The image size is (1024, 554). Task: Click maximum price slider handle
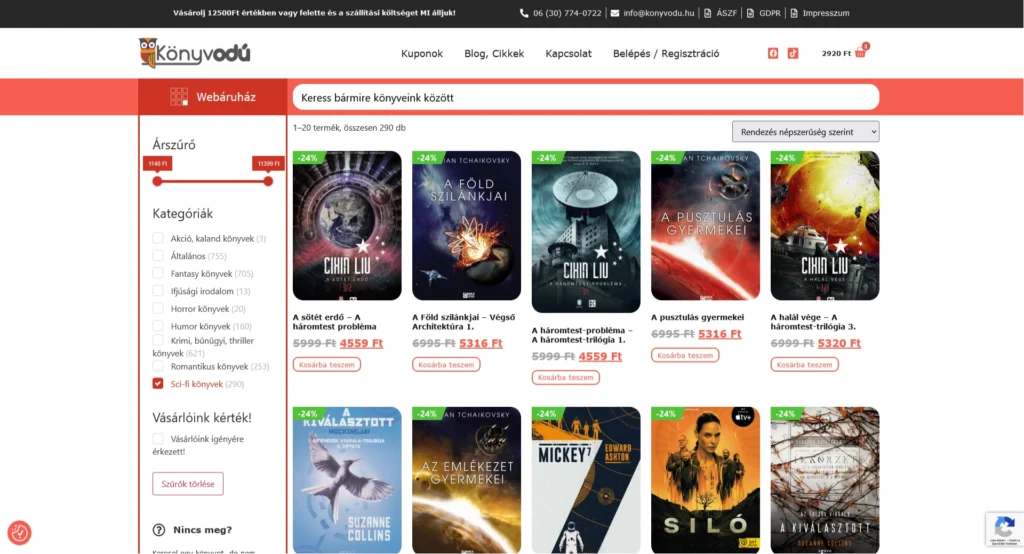[268, 181]
